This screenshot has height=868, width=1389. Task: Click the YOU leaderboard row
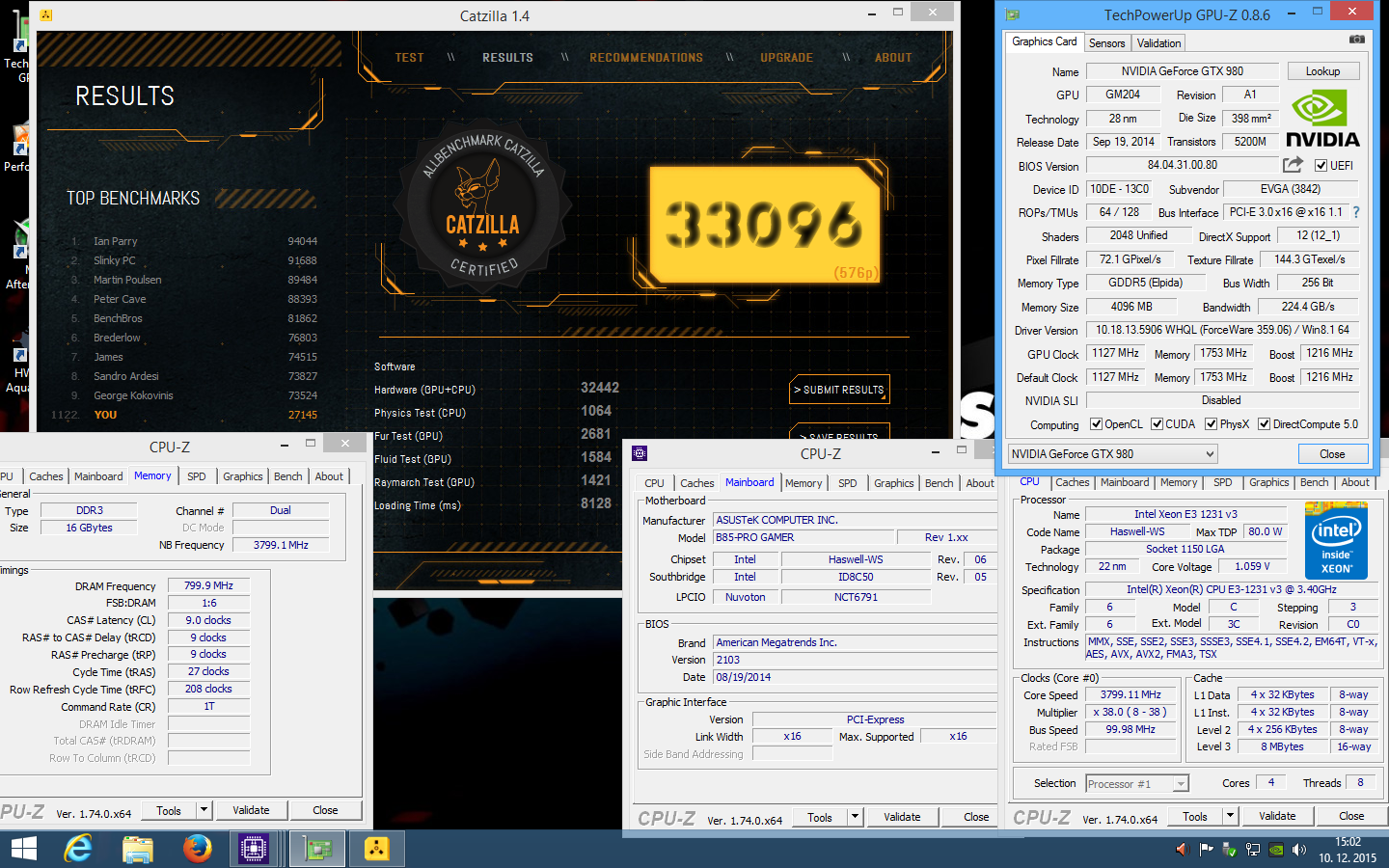183,415
